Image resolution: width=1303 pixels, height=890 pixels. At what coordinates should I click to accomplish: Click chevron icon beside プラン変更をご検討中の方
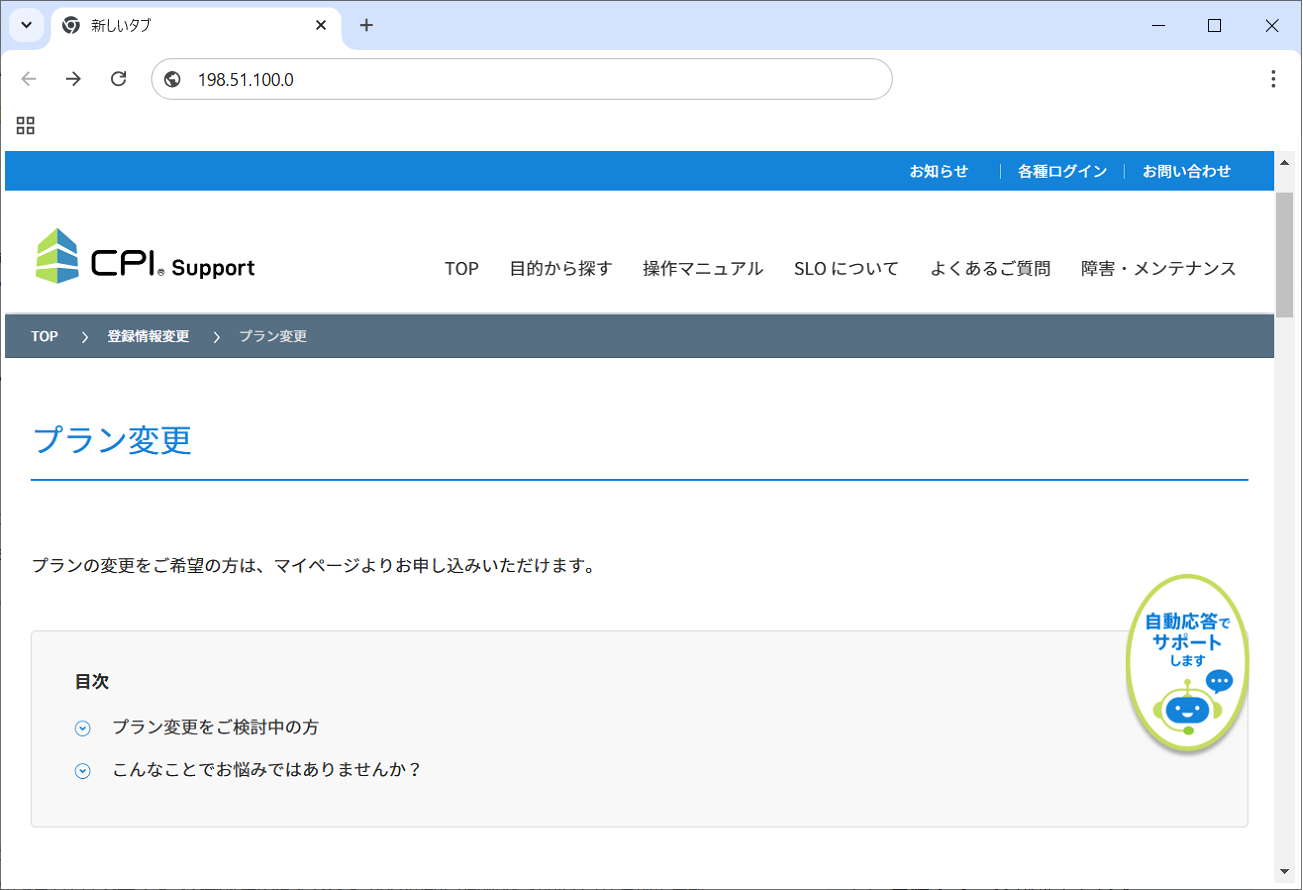[x=83, y=728]
